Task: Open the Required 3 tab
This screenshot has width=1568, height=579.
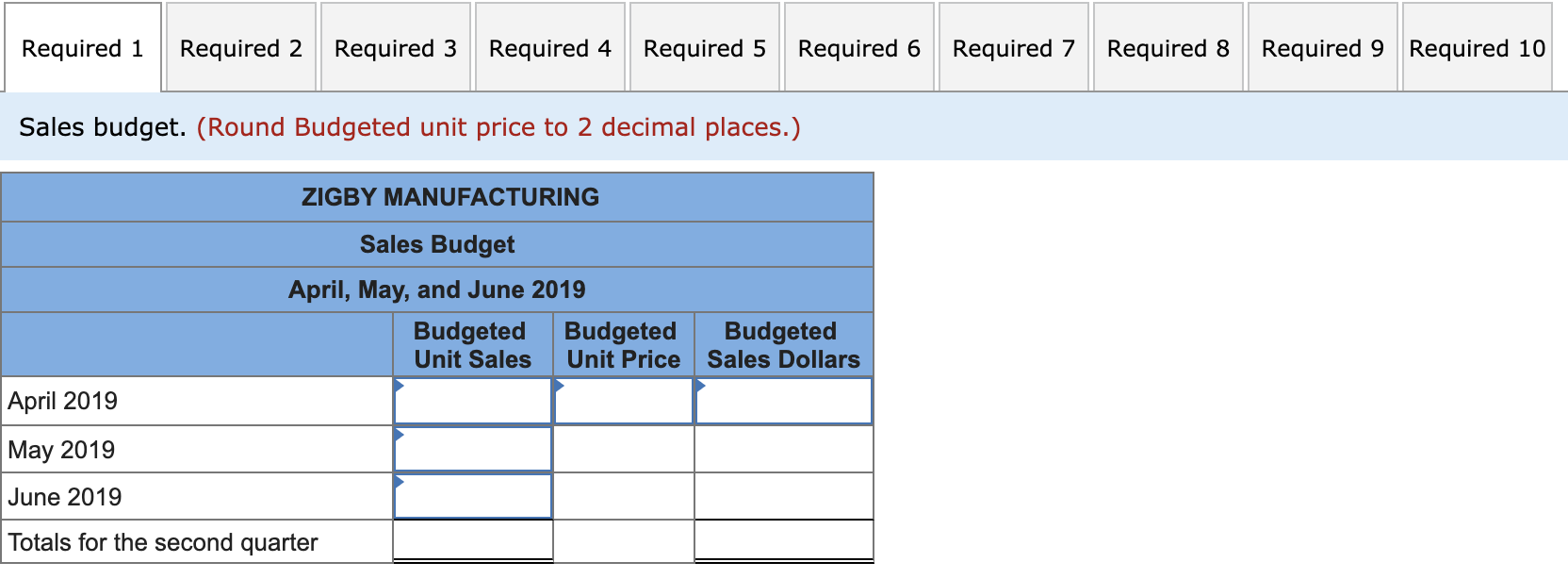Action: [x=396, y=47]
